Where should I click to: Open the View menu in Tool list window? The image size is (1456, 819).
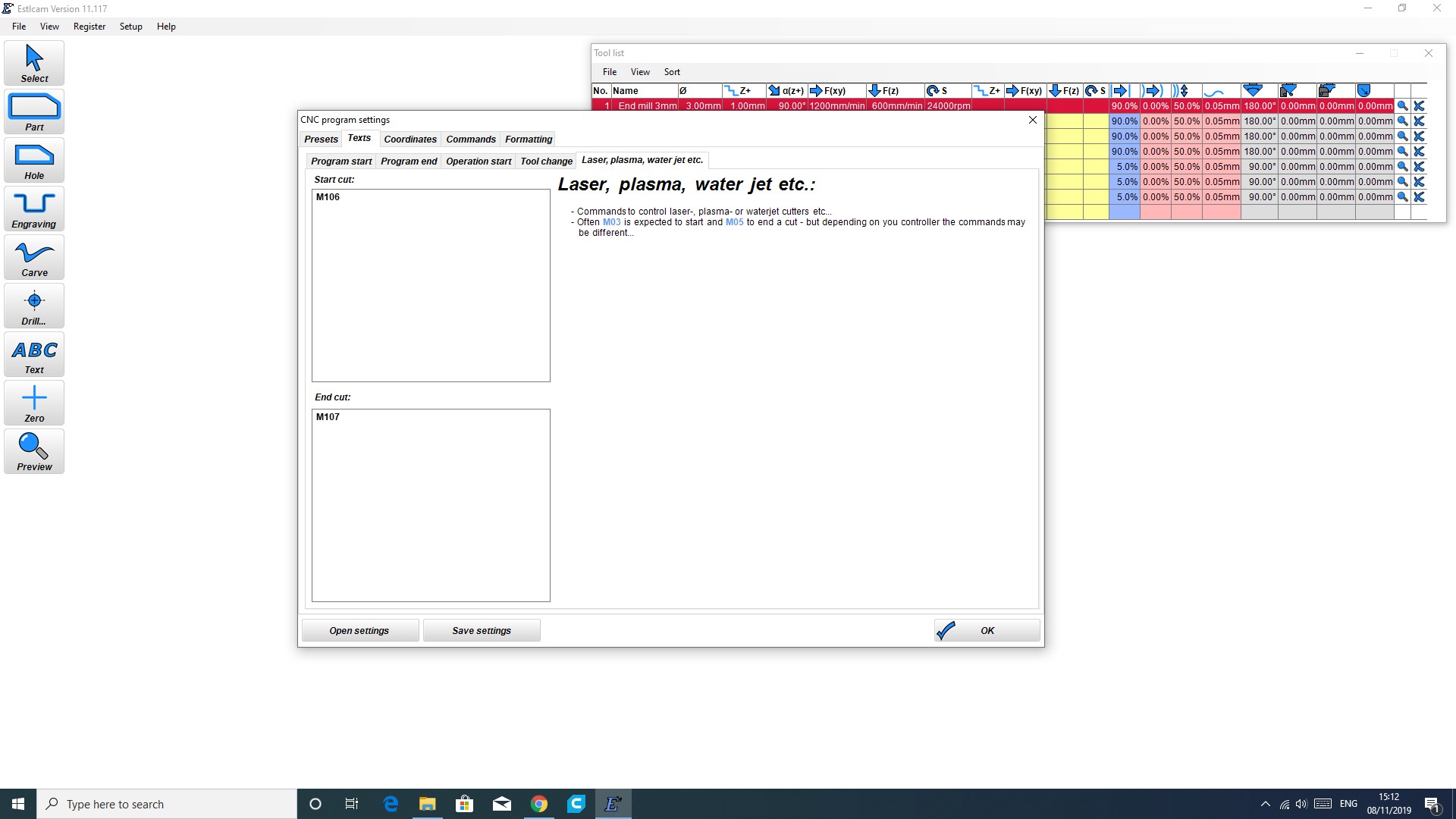pos(640,72)
